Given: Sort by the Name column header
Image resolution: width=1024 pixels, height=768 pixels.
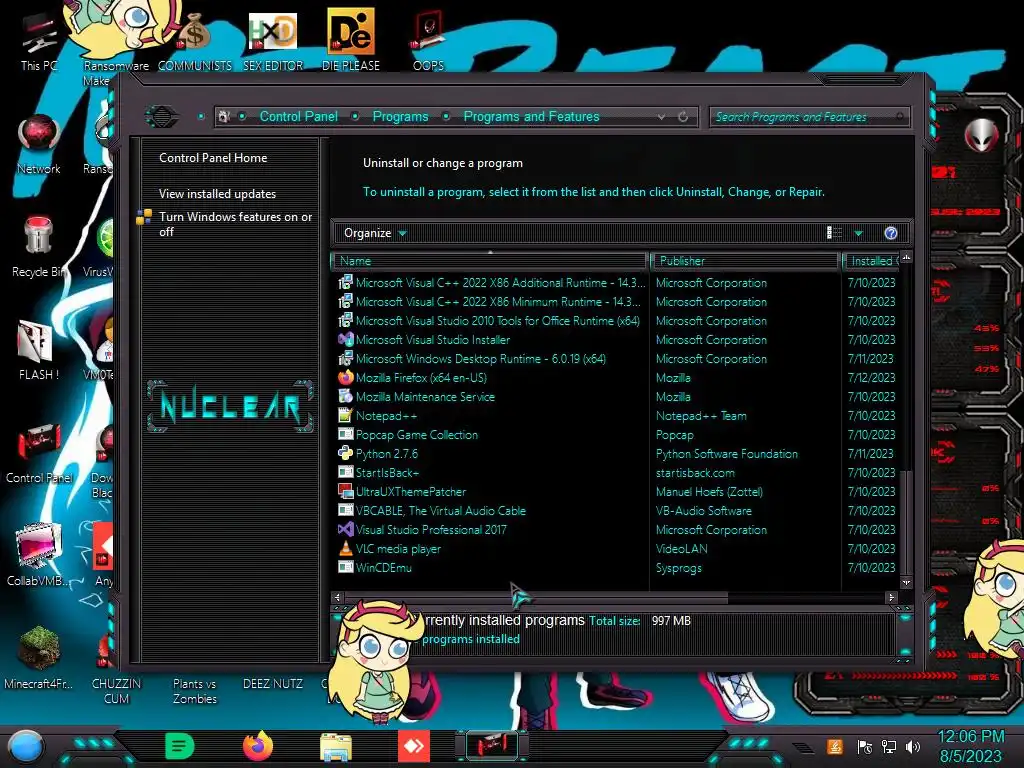Looking at the screenshot, I should point(490,261).
